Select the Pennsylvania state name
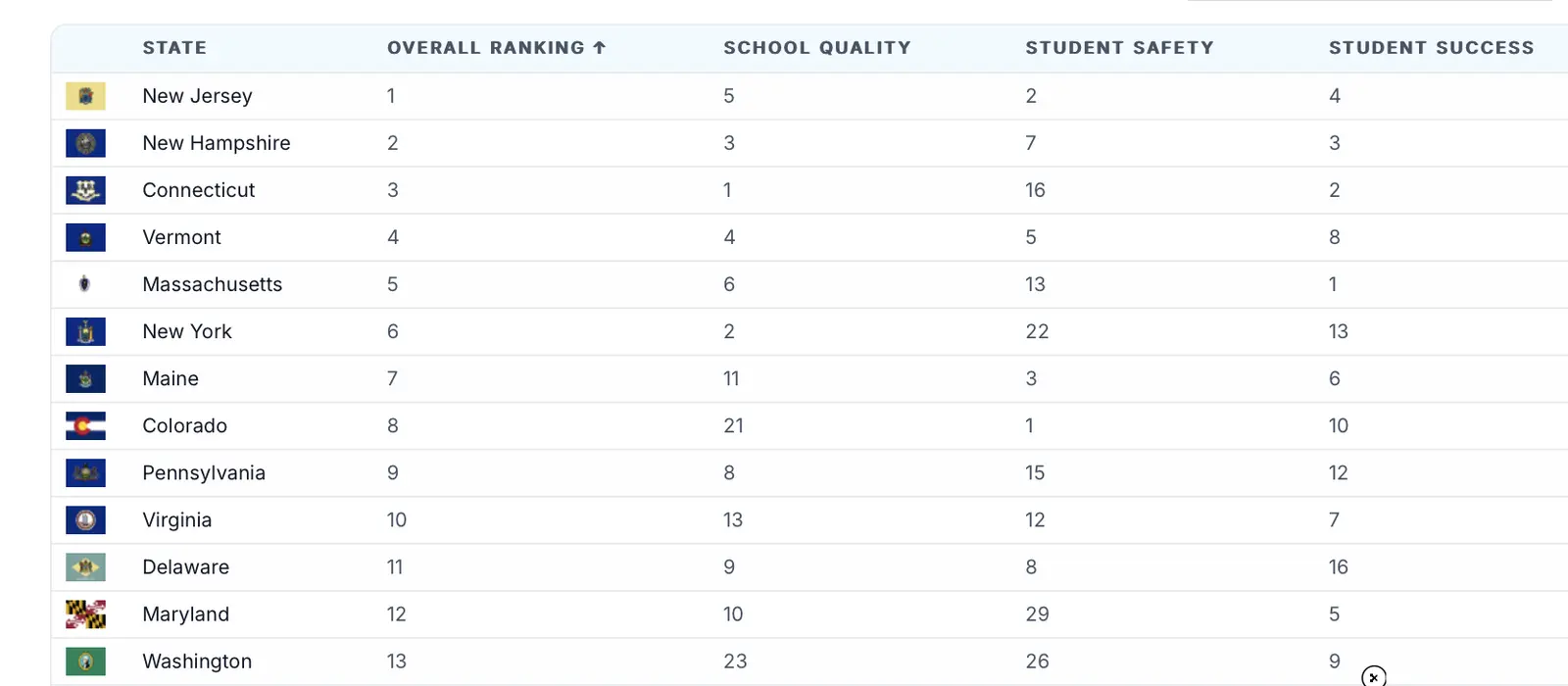This screenshot has height=686, width=1568. (x=204, y=473)
